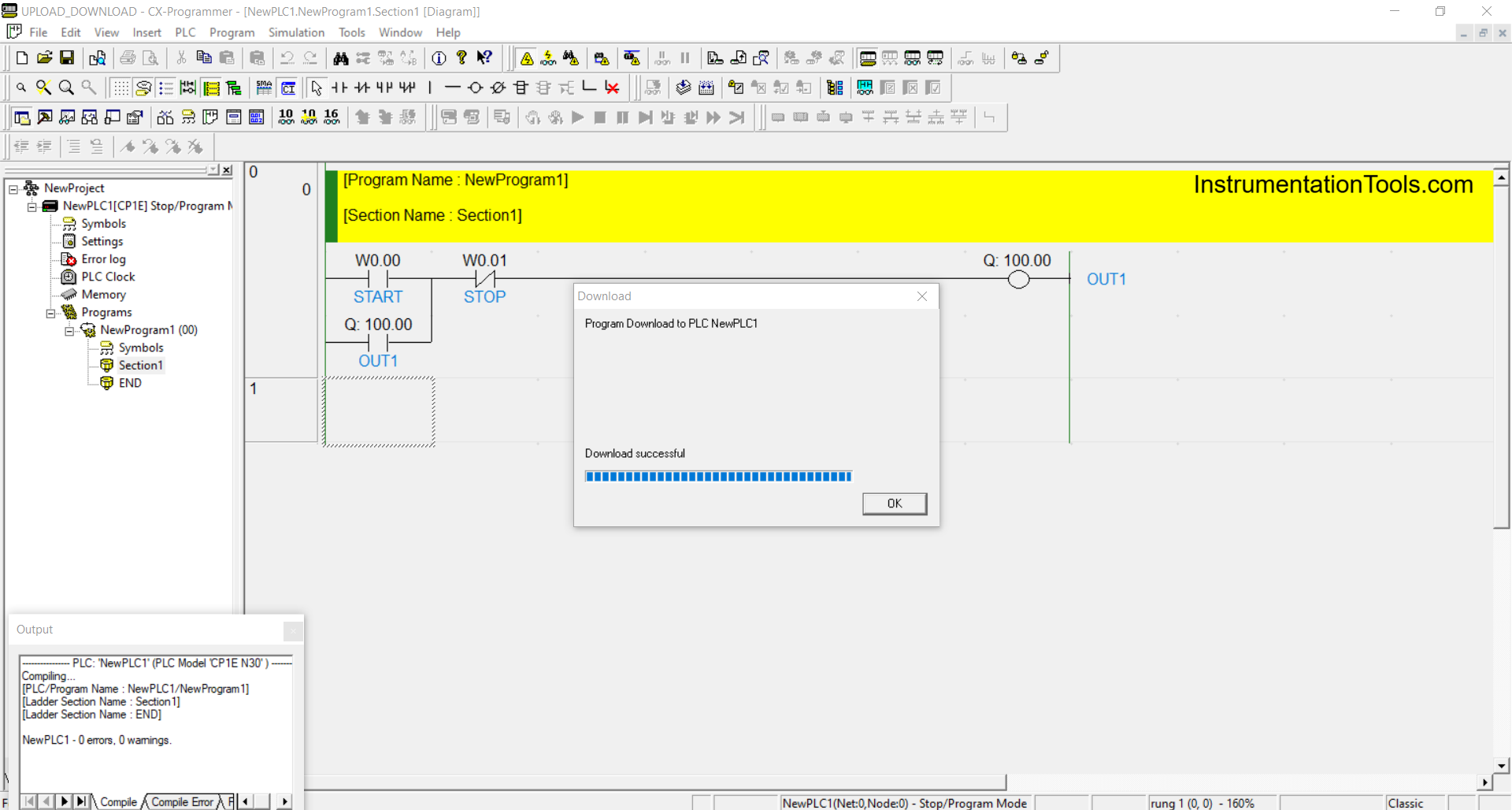Close the Output panel

[x=292, y=630]
